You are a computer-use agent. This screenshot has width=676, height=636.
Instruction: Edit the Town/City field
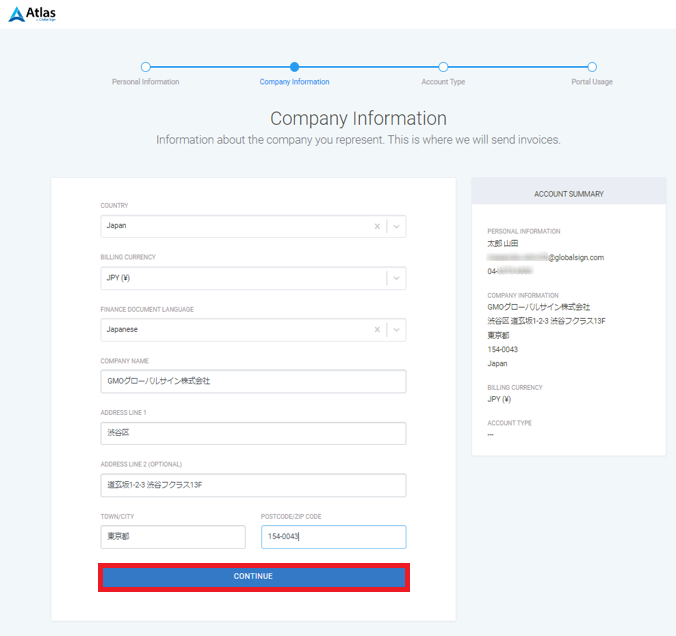173,537
